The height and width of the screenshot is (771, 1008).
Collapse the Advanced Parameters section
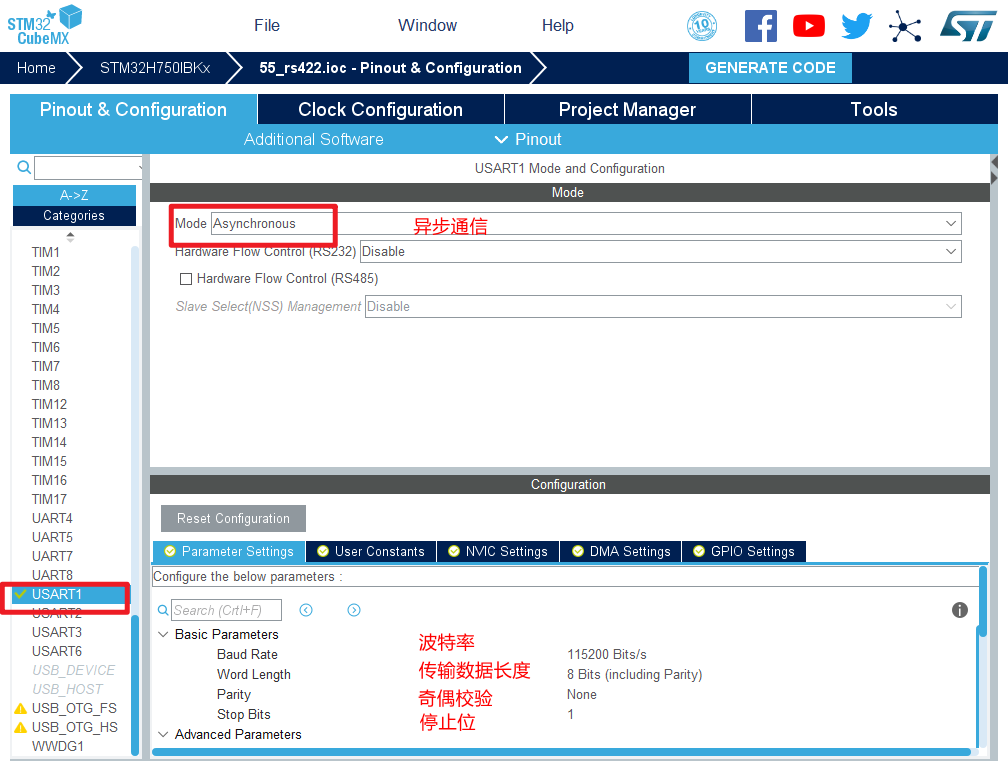pyautogui.click(x=163, y=735)
